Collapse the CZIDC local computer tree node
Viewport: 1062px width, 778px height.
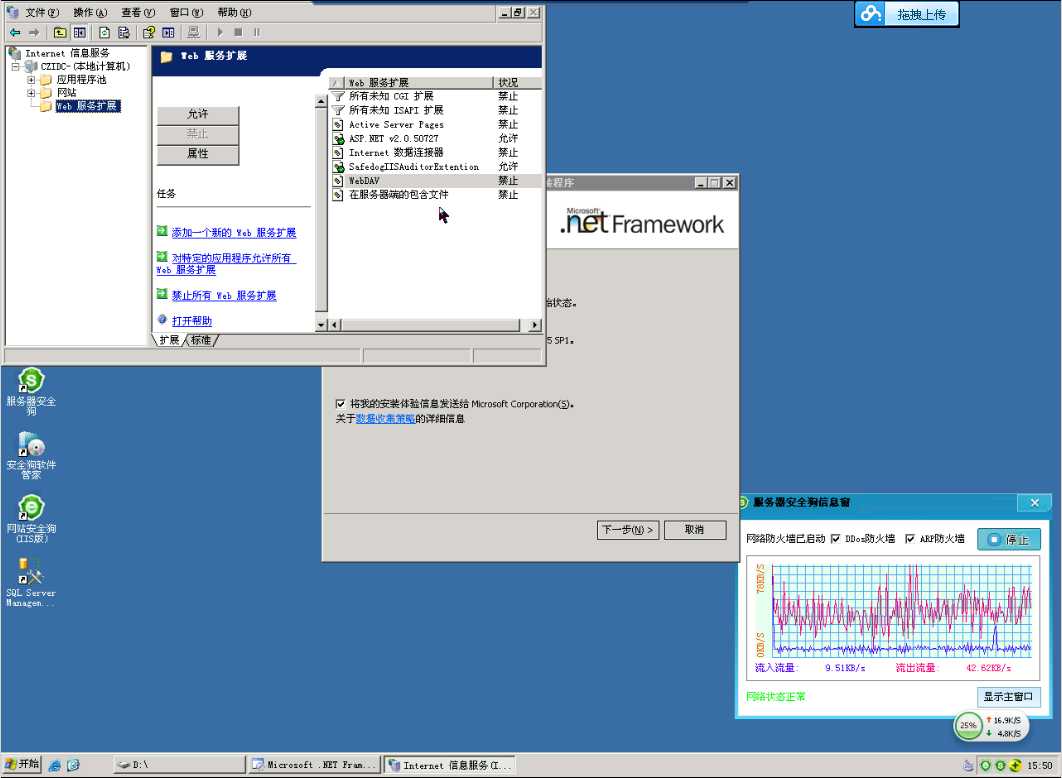(15, 66)
